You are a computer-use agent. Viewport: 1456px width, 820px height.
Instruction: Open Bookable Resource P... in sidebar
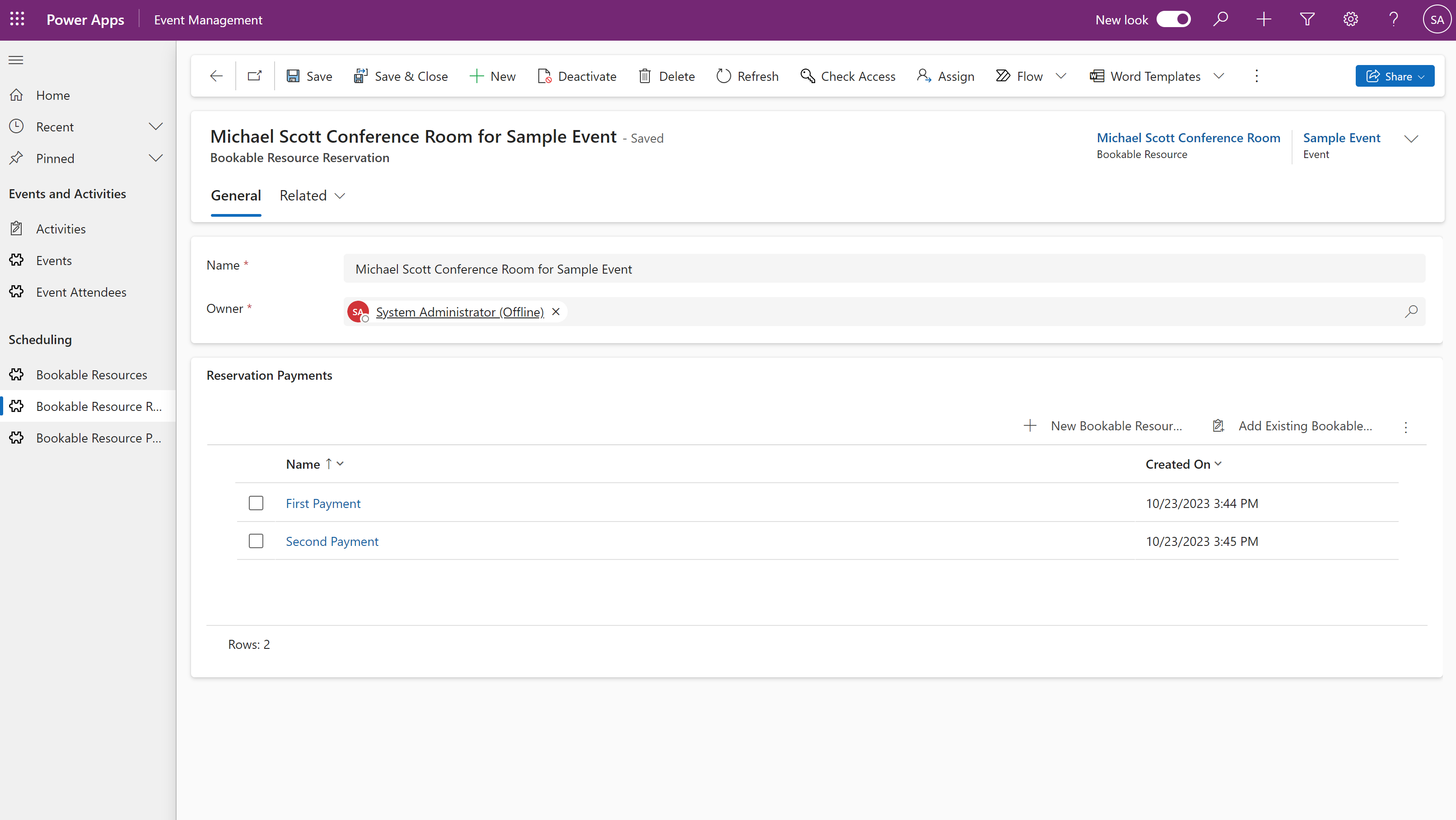coord(88,438)
